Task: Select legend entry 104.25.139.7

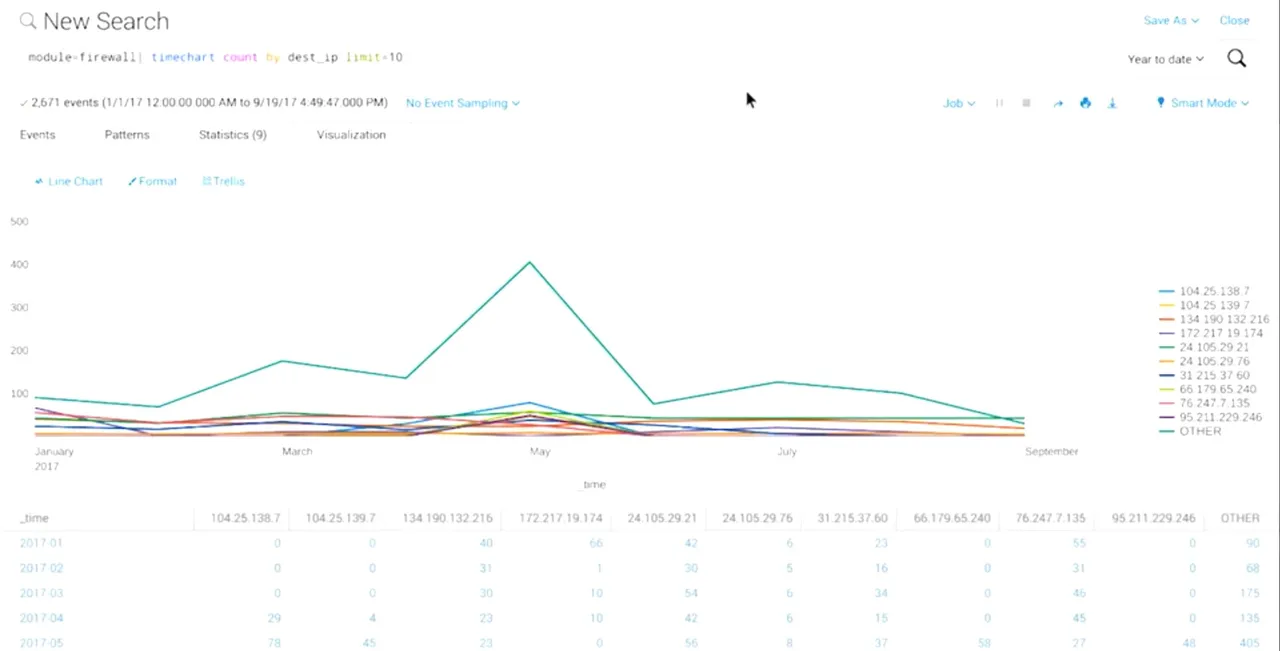Action: 1203,305
